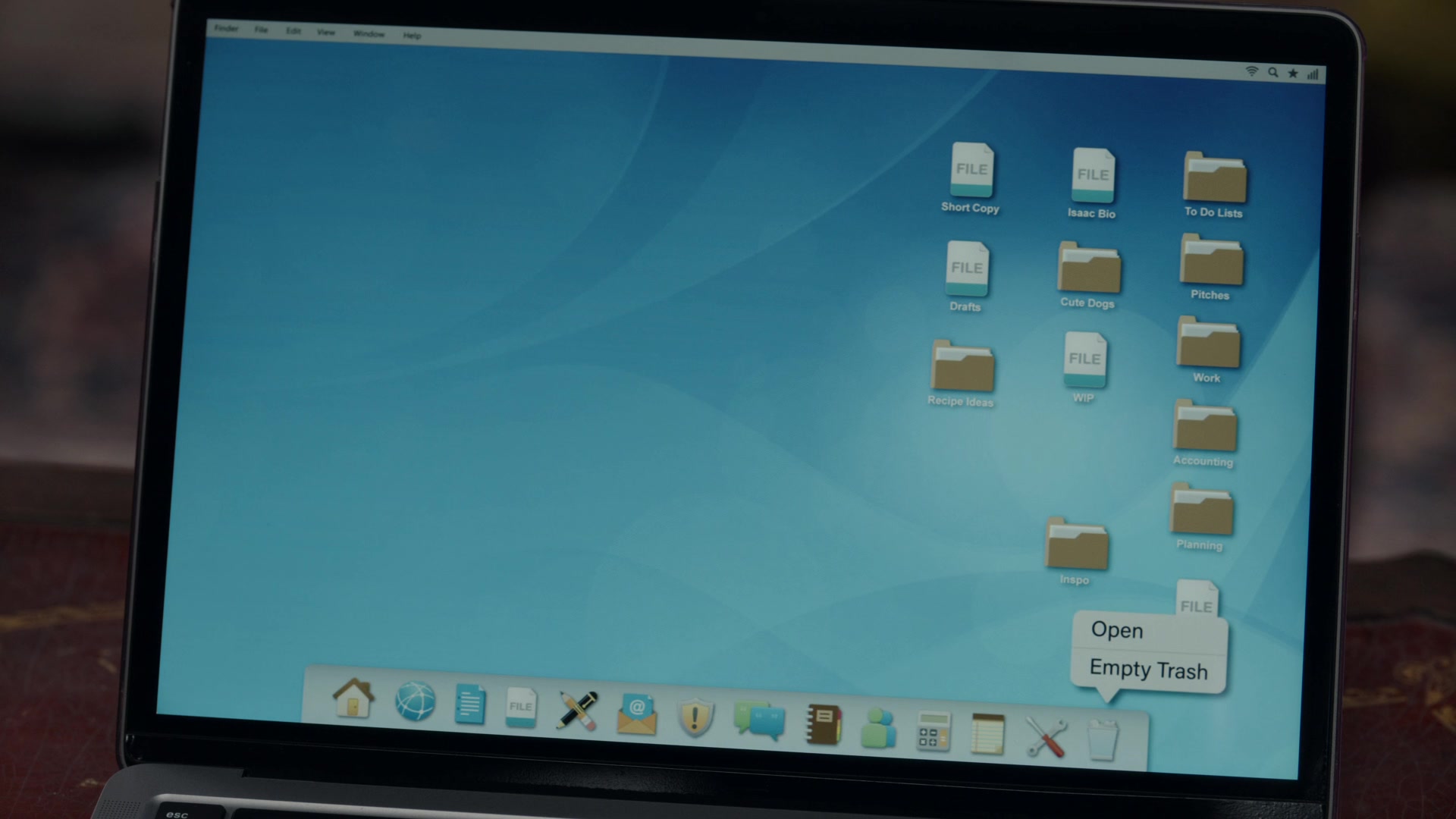Click the search magnifier in the menu bar
1456x819 pixels.
coord(1273,72)
